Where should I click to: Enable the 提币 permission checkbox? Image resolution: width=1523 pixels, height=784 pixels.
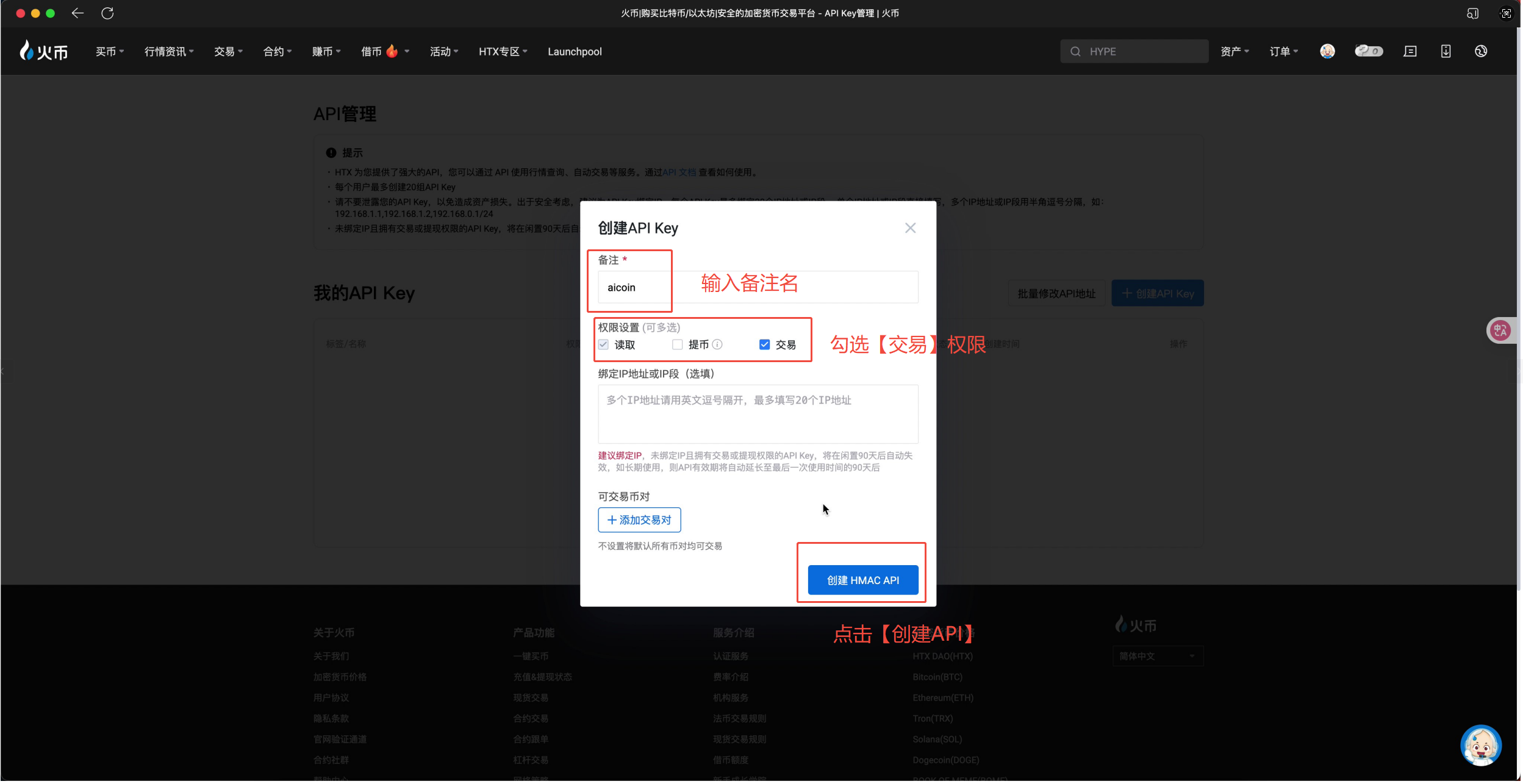point(677,345)
